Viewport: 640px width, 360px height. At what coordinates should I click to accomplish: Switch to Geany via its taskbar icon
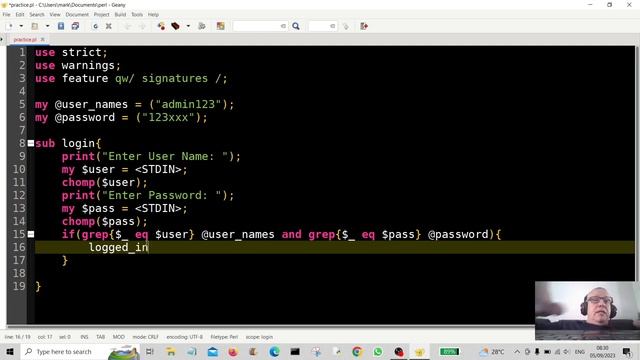click(x=420, y=351)
